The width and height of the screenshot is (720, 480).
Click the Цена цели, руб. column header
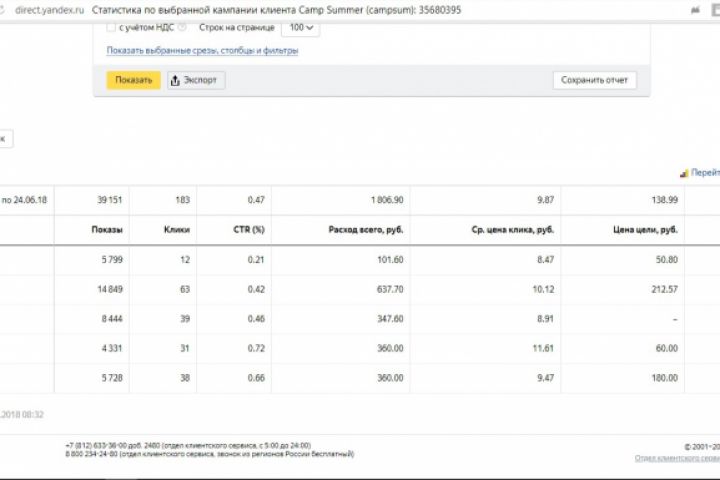click(x=645, y=229)
